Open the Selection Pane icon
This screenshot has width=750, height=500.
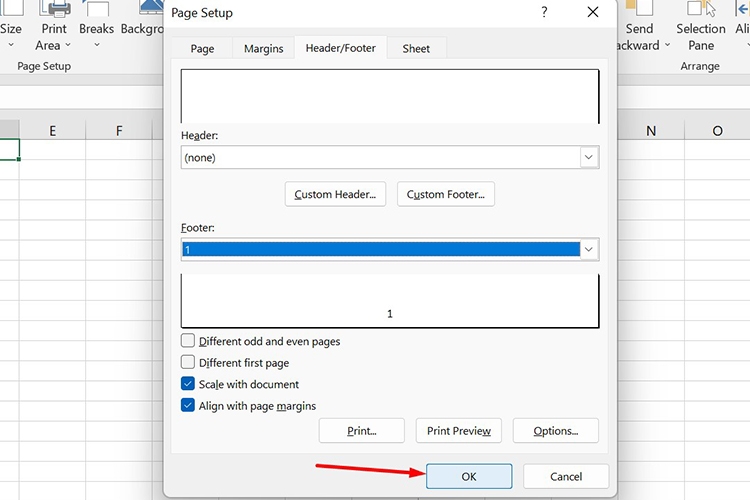point(701,9)
